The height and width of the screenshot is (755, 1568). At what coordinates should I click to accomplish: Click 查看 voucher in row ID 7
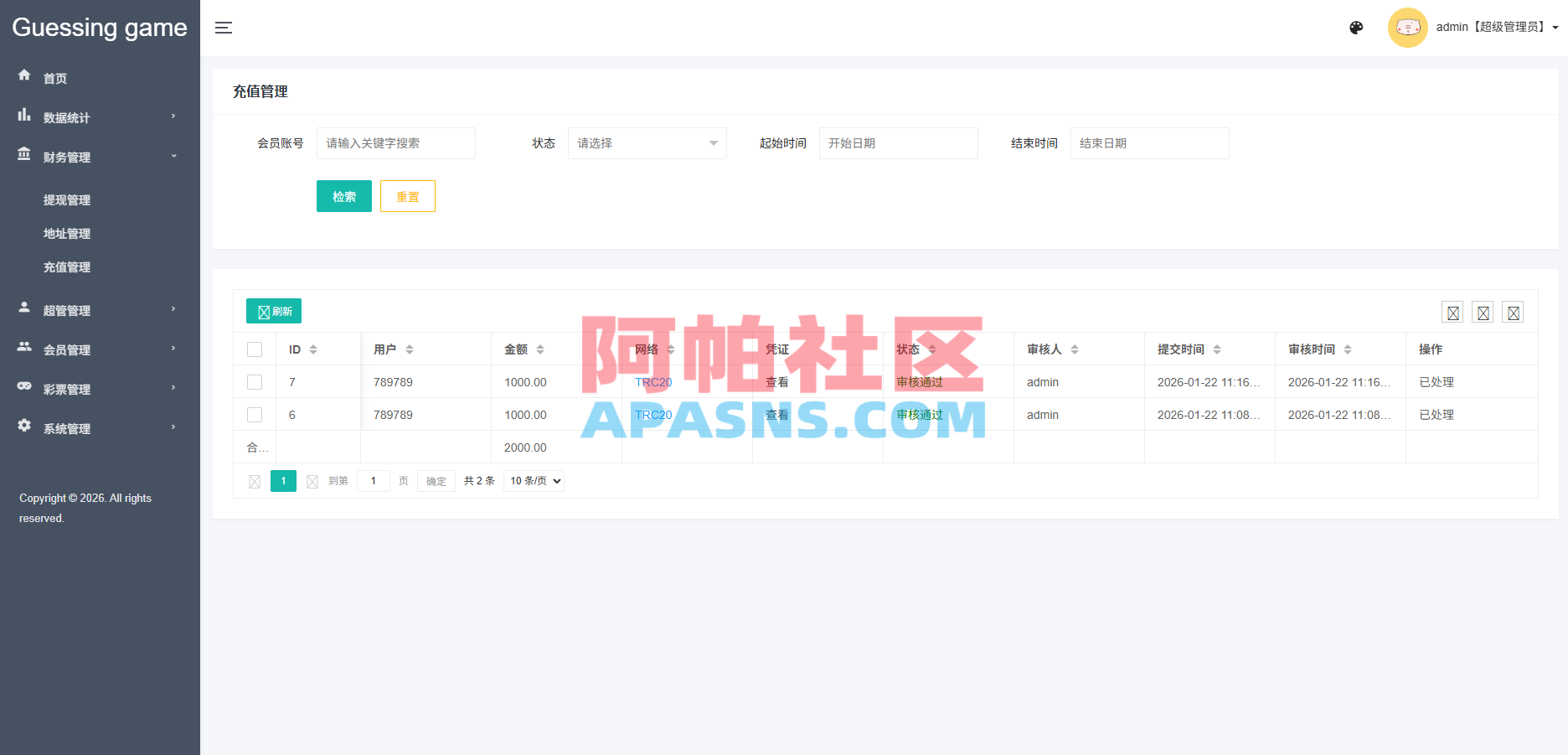[x=777, y=382]
